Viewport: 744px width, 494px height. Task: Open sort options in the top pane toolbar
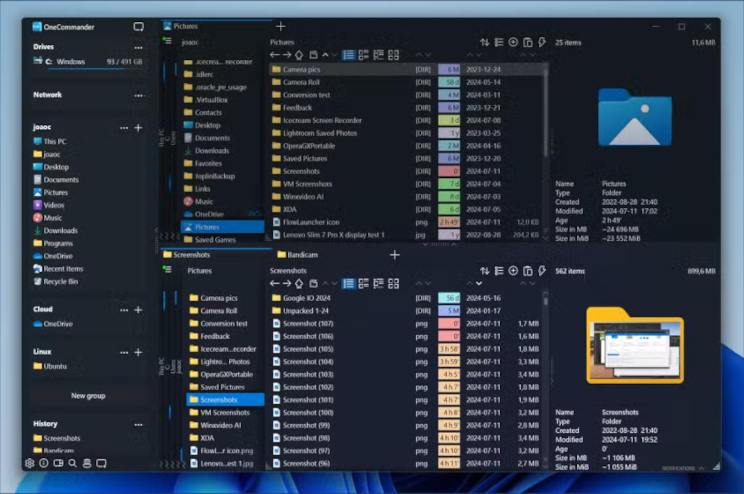(485, 43)
